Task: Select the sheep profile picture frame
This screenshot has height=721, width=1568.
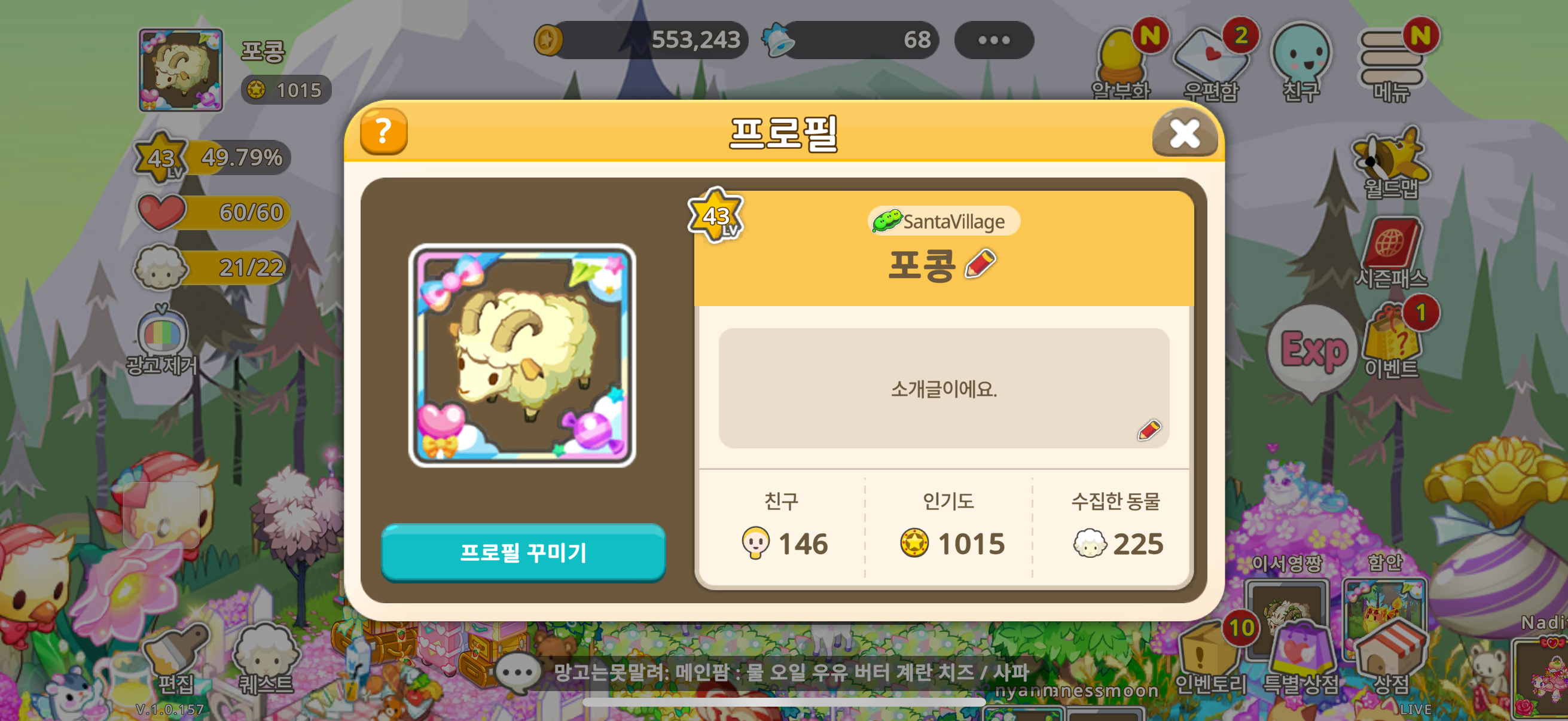Action: tap(521, 355)
